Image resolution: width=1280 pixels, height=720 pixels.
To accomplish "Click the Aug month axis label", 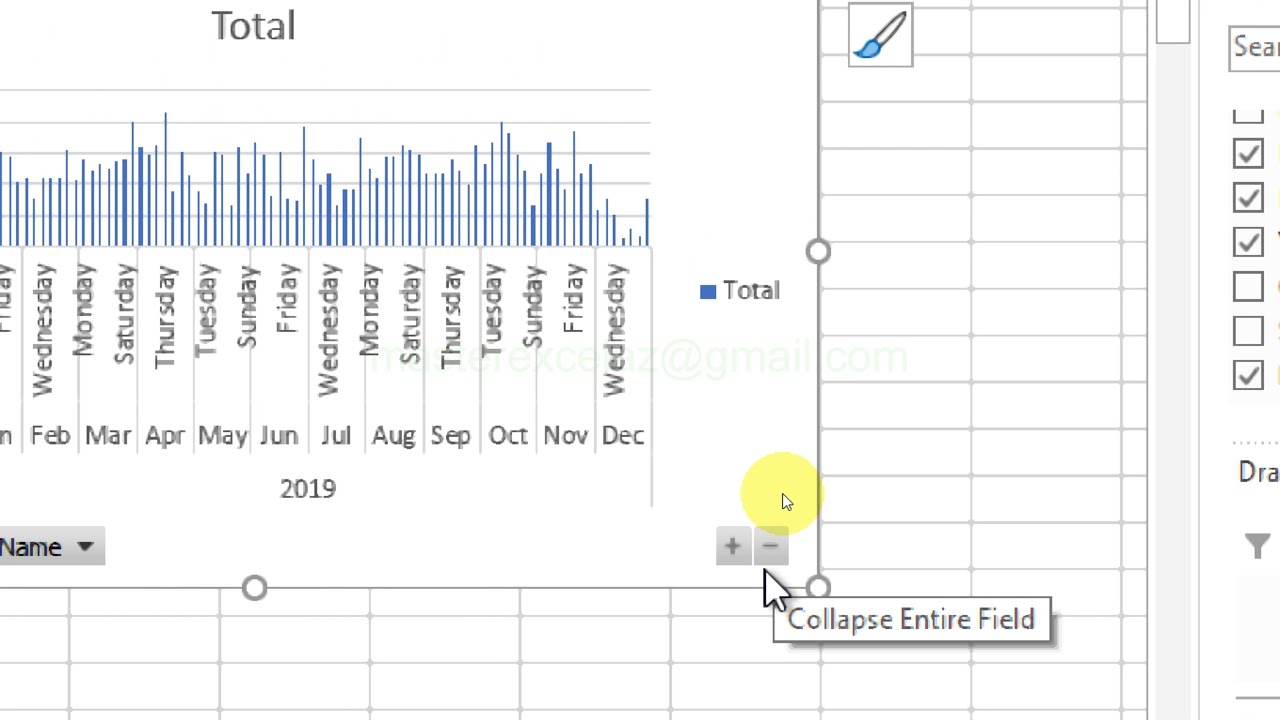I will (393, 436).
